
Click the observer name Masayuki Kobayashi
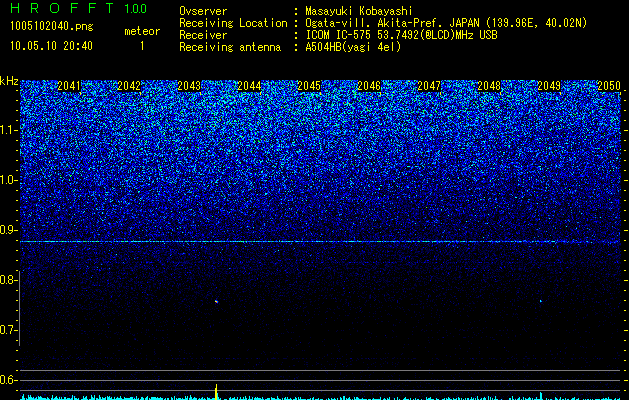(359, 11)
